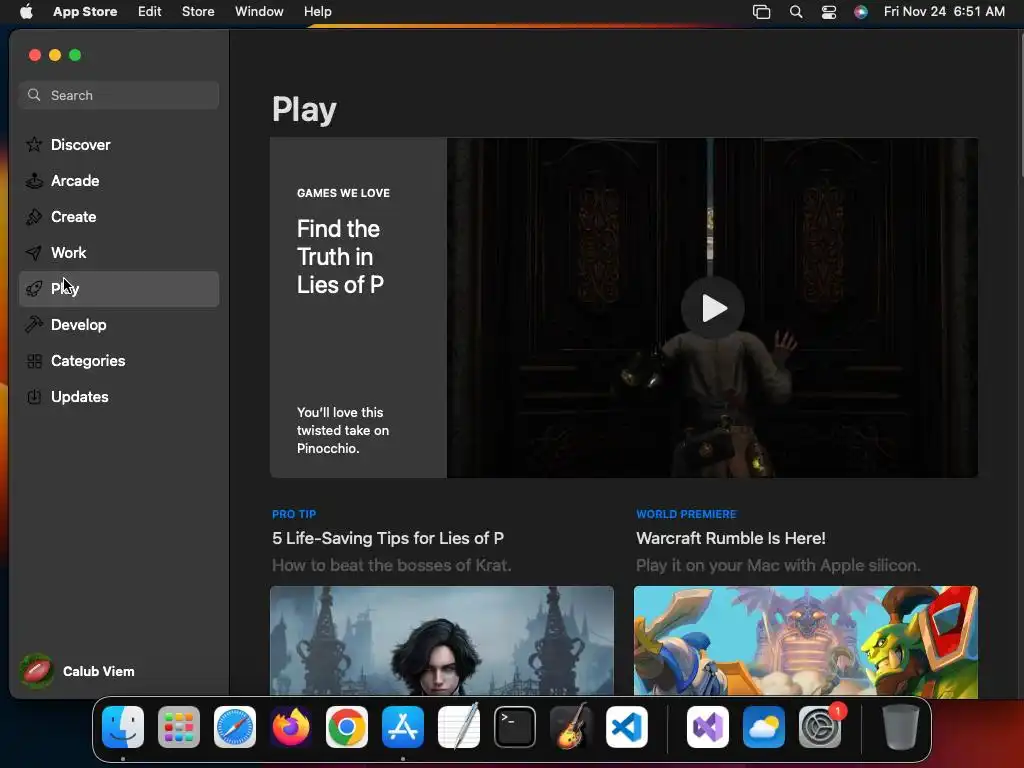Screen dimensions: 1024x768
Task: Click the Play rocket icon
Action: (x=34, y=289)
